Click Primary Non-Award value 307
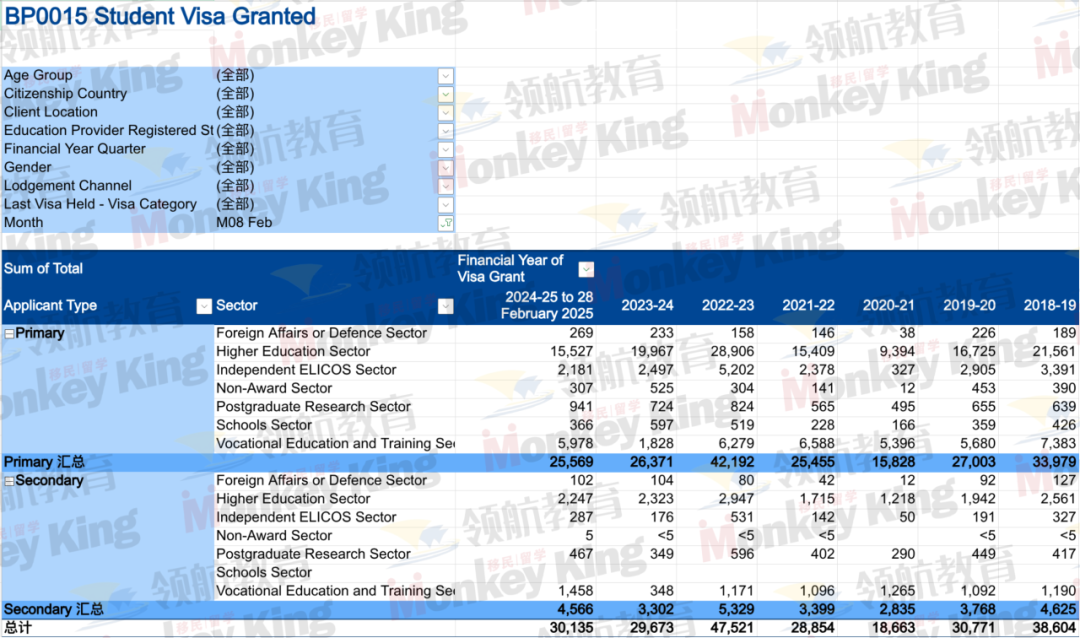Viewport: 1080px width, 638px height. click(581, 389)
